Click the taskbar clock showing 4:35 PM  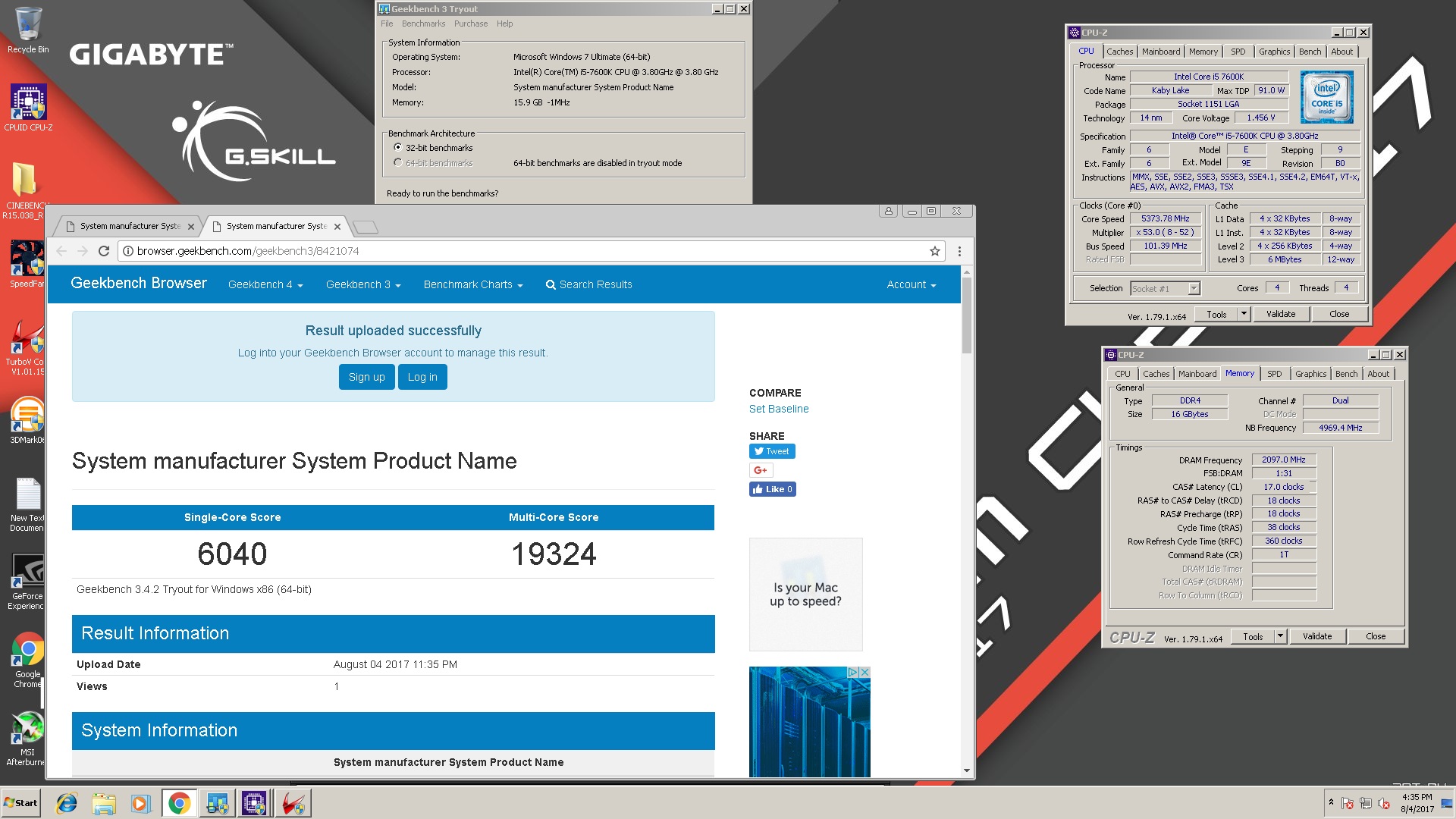1417,803
